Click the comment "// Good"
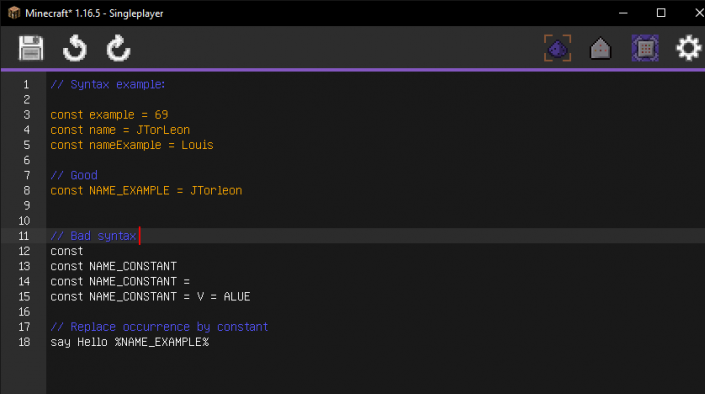 pyautogui.click(x=74, y=175)
